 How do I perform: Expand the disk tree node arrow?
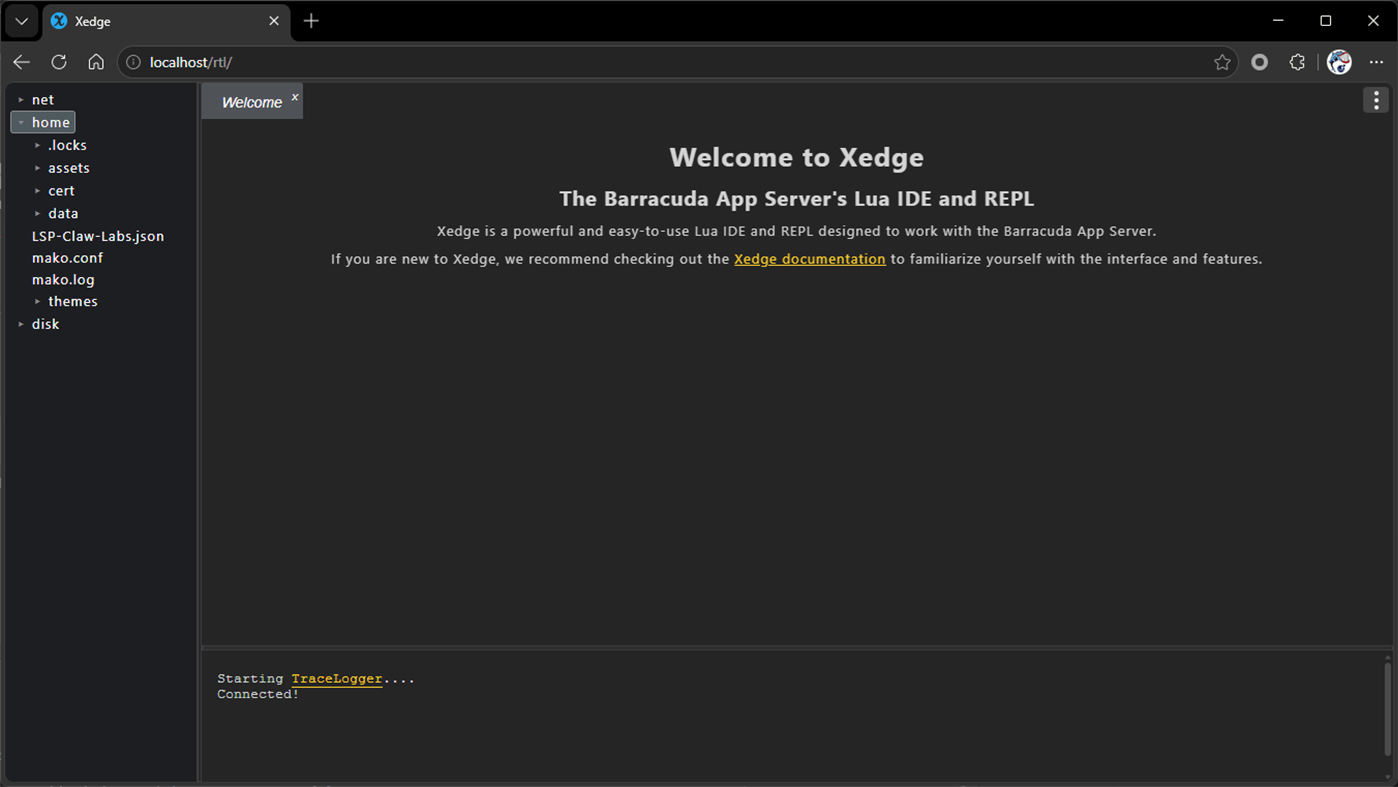coord(21,324)
